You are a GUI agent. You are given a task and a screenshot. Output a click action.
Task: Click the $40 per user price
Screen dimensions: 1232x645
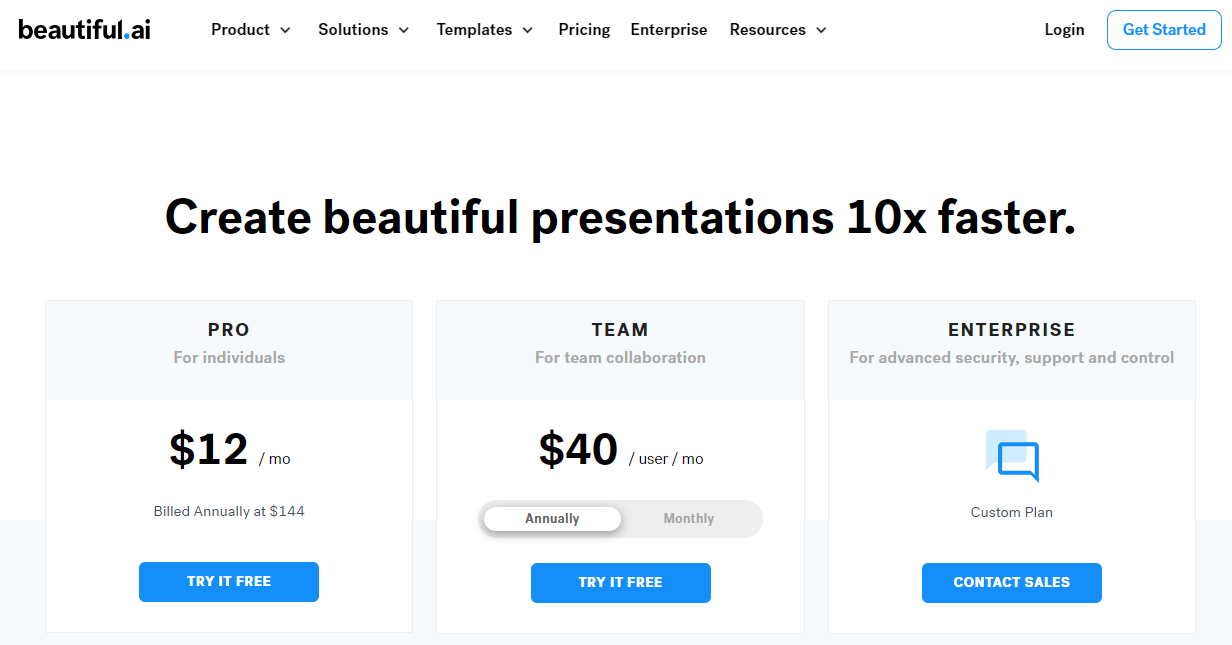(x=579, y=450)
